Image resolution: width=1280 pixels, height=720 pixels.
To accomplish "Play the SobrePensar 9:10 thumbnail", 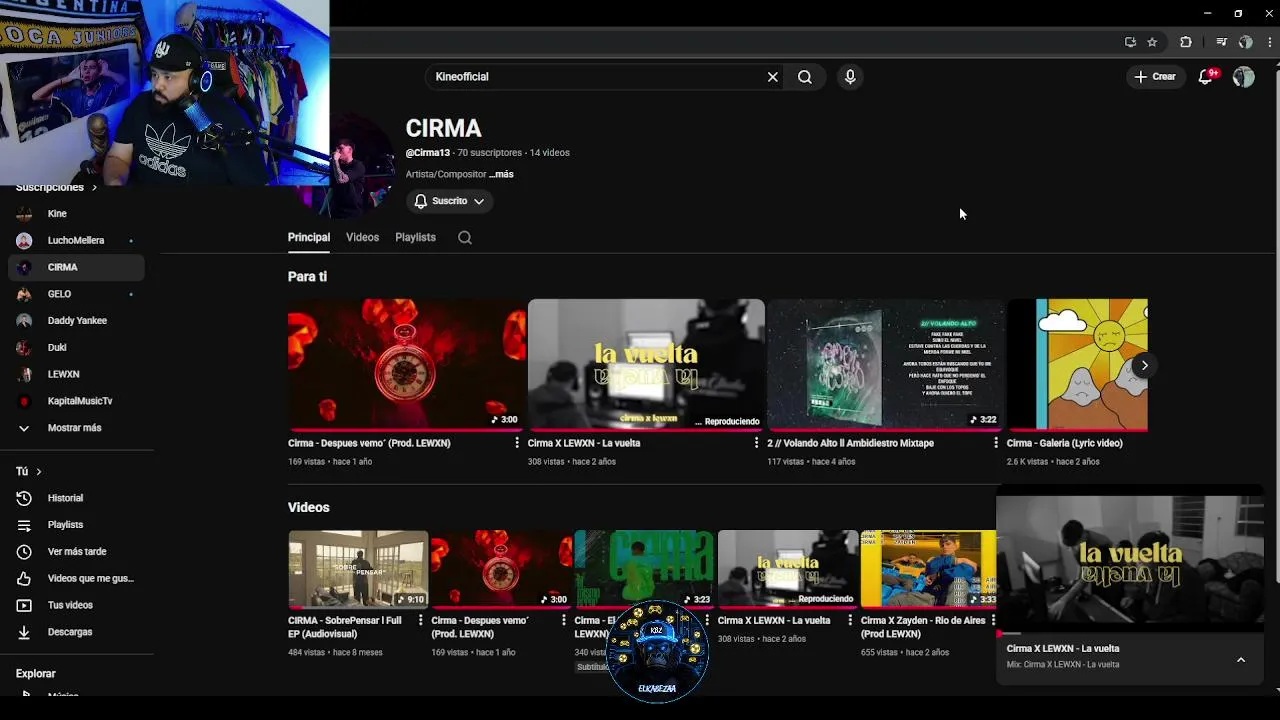I will point(358,569).
